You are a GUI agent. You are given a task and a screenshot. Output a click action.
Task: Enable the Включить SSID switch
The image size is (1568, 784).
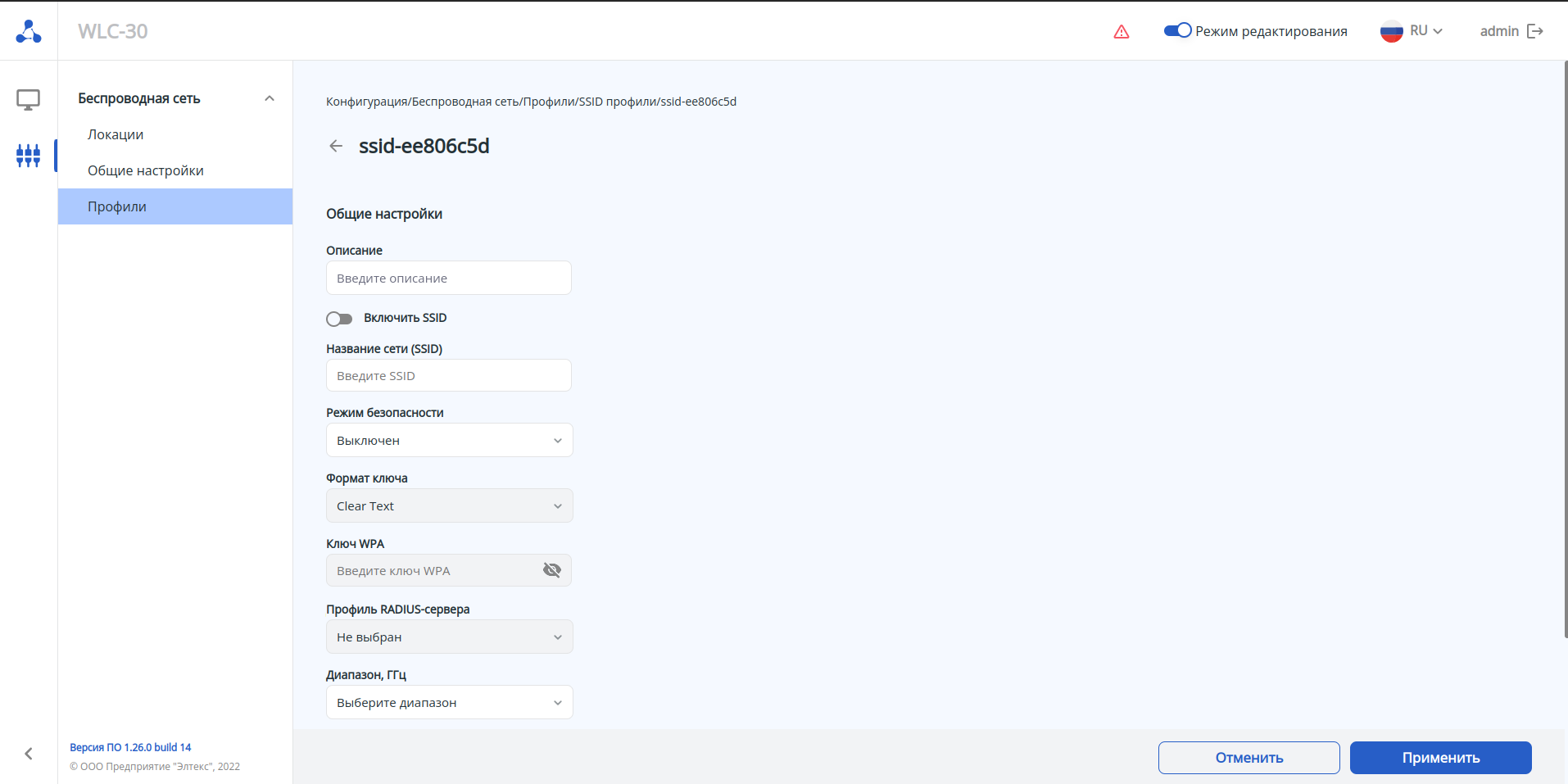point(339,319)
